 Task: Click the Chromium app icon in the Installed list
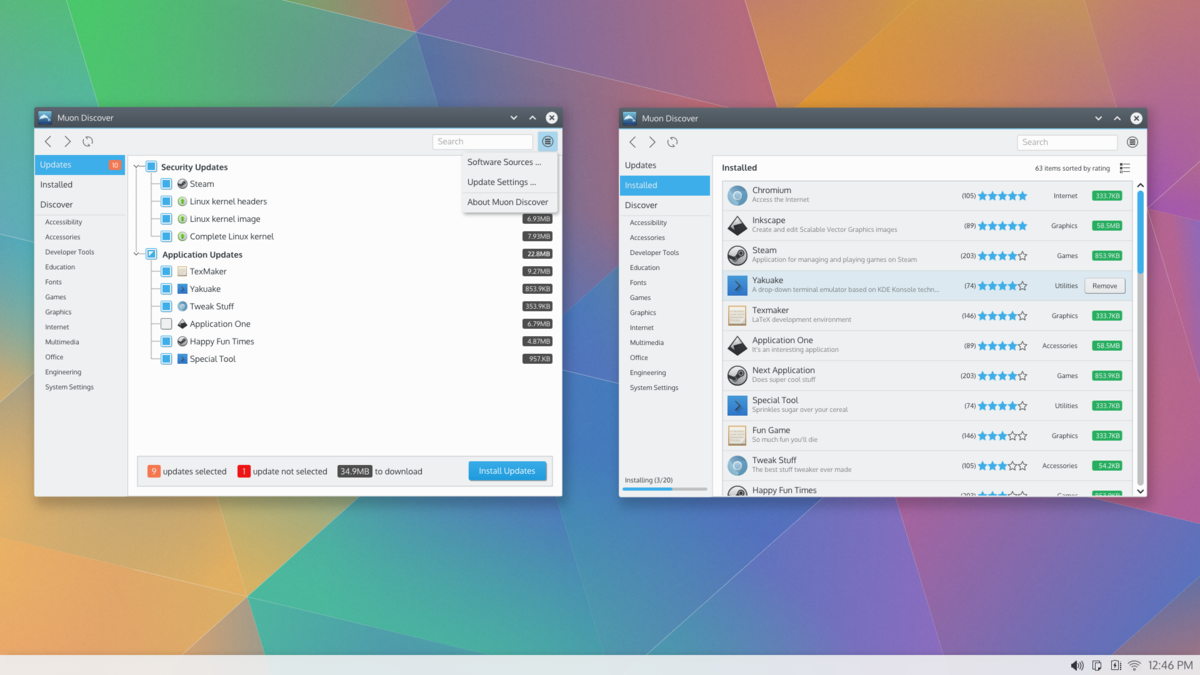click(737, 196)
